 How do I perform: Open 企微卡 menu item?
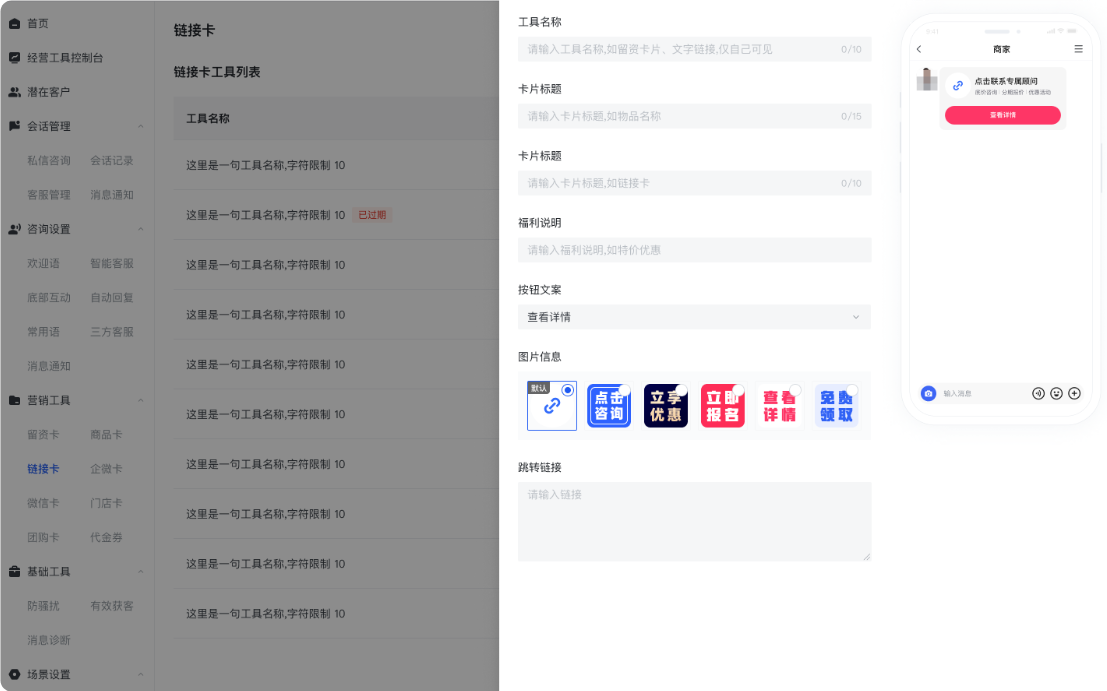pos(106,469)
